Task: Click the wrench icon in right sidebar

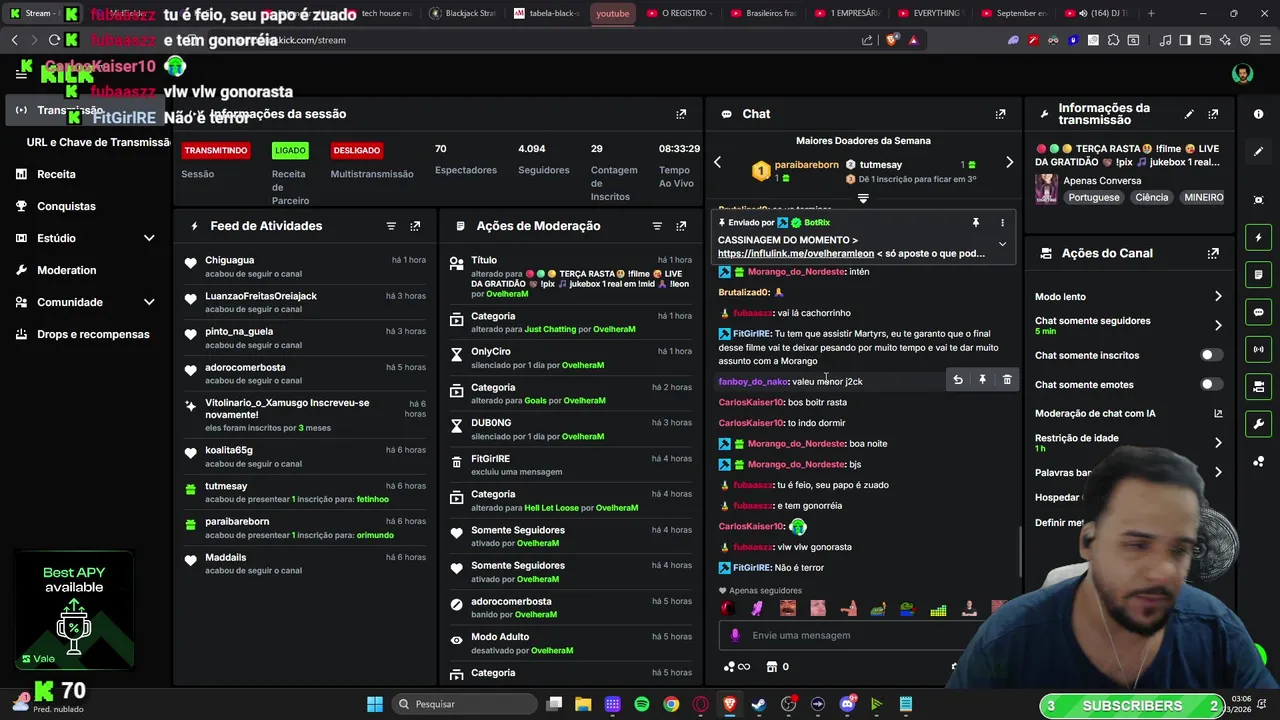Action: (x=1259, y=424)
